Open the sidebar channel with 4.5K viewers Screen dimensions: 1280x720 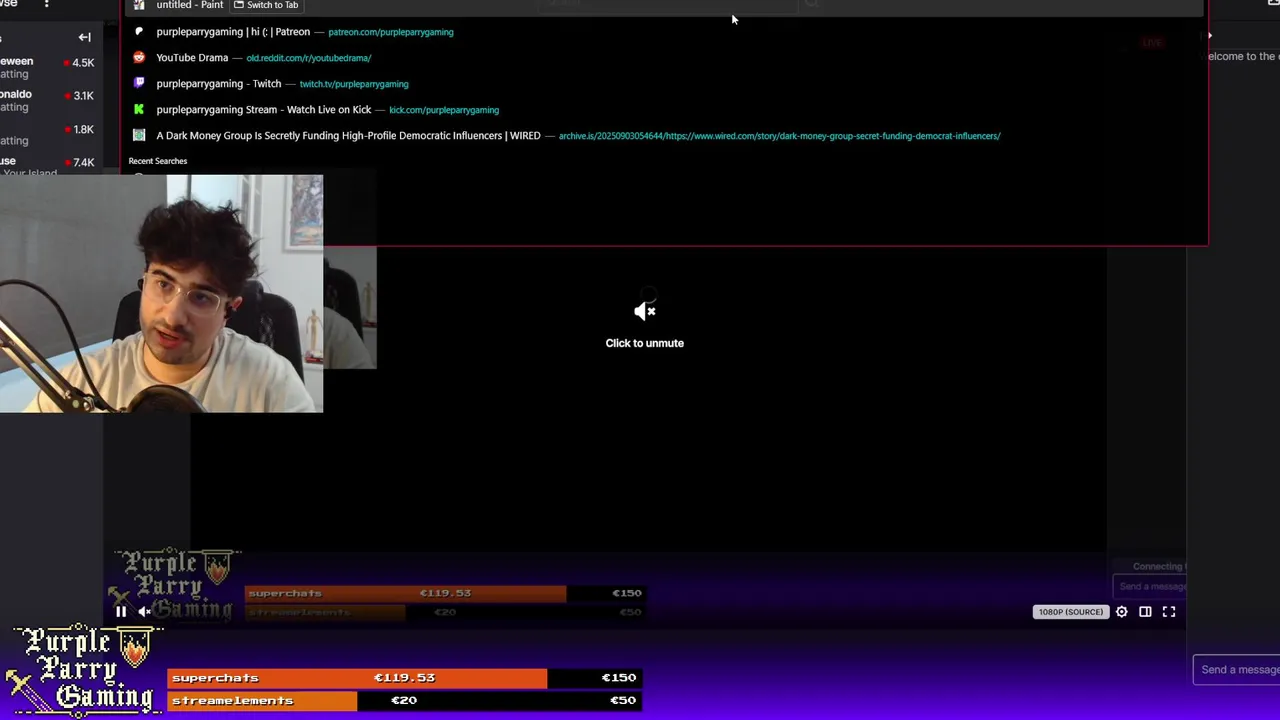(x=50, y=67)
